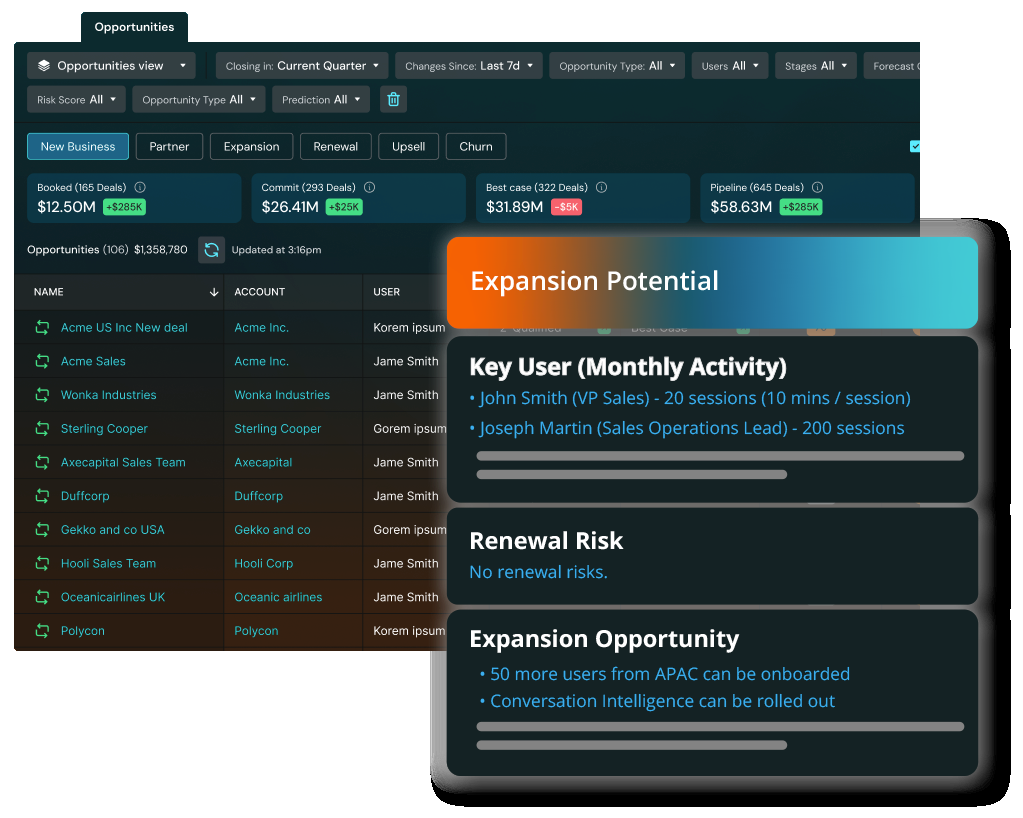This screenshot has width=1023, height=818.
Task: Open the Opportunities view dropdown
Action: (x=111, y=66)
